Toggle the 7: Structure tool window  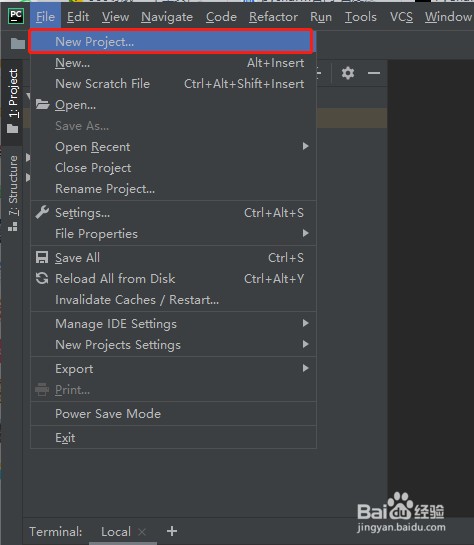point(13,193)
